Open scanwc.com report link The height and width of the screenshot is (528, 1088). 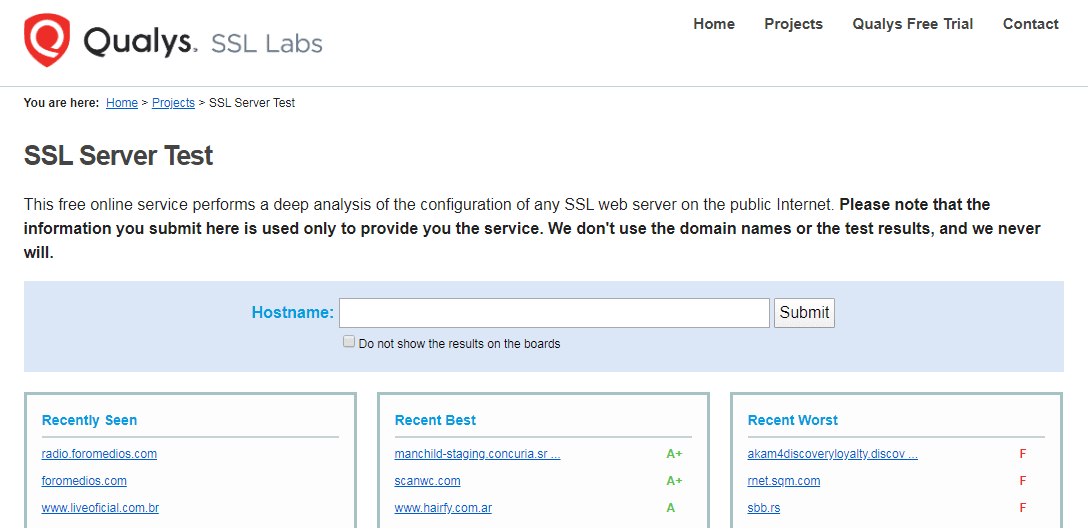(427, 481)
